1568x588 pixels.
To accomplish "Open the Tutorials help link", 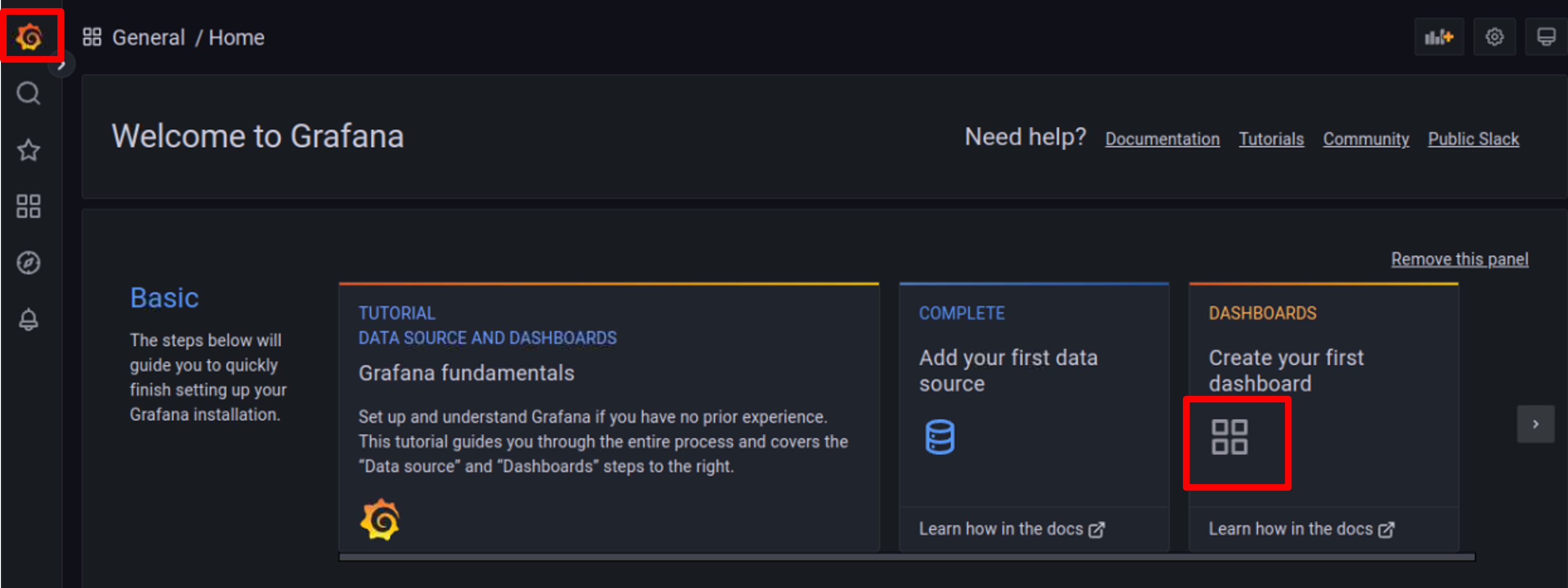I will pos(1271,139).
